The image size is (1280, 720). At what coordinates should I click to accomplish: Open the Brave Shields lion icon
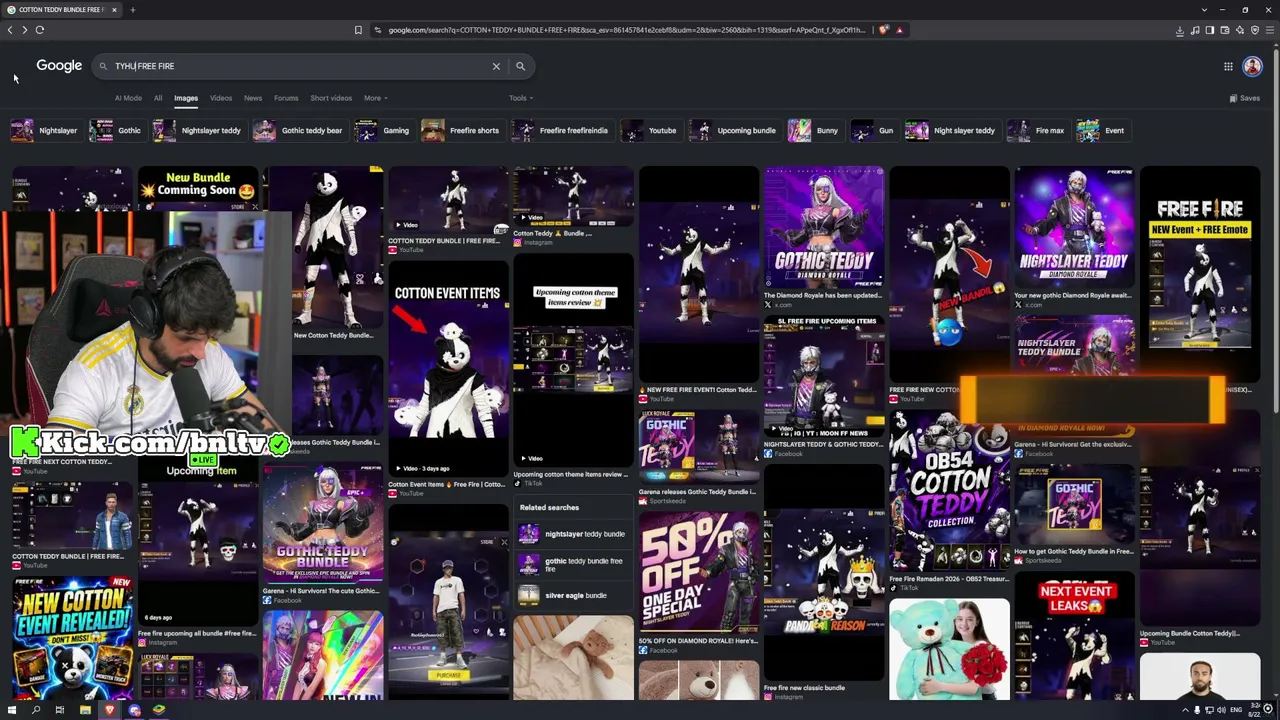[x=883, y=30]
